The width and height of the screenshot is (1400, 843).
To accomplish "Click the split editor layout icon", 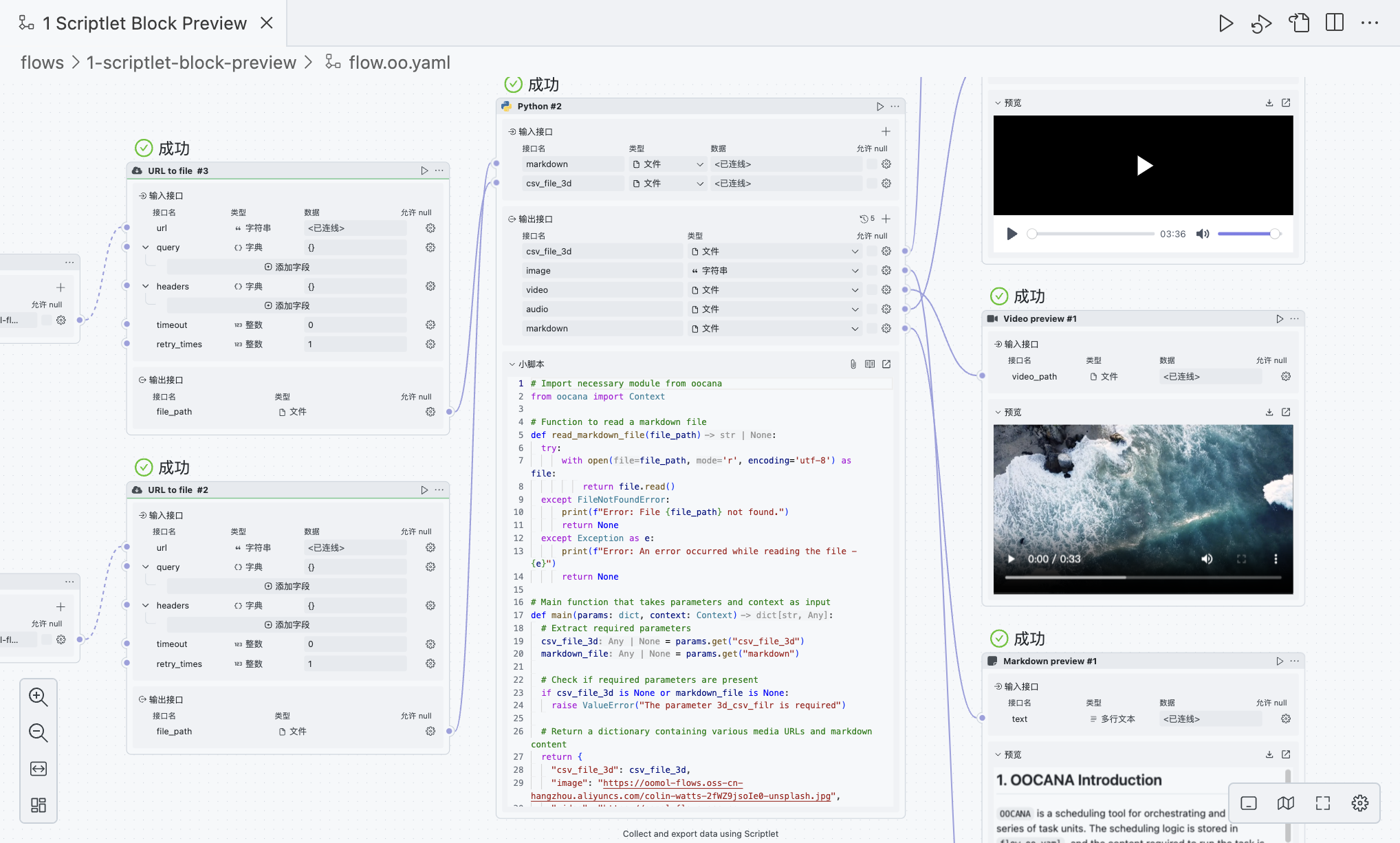I will point(1334,23).
